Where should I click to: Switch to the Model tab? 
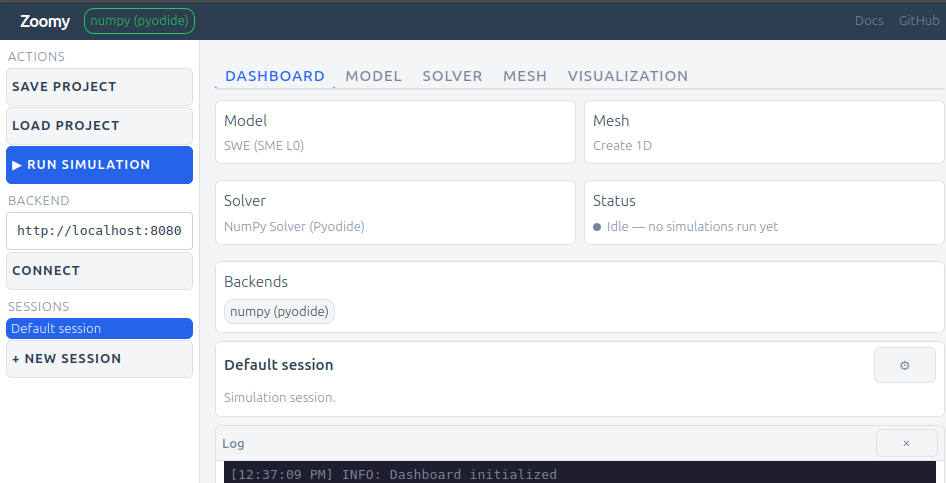pyautogui.click(x=373, y=76)
